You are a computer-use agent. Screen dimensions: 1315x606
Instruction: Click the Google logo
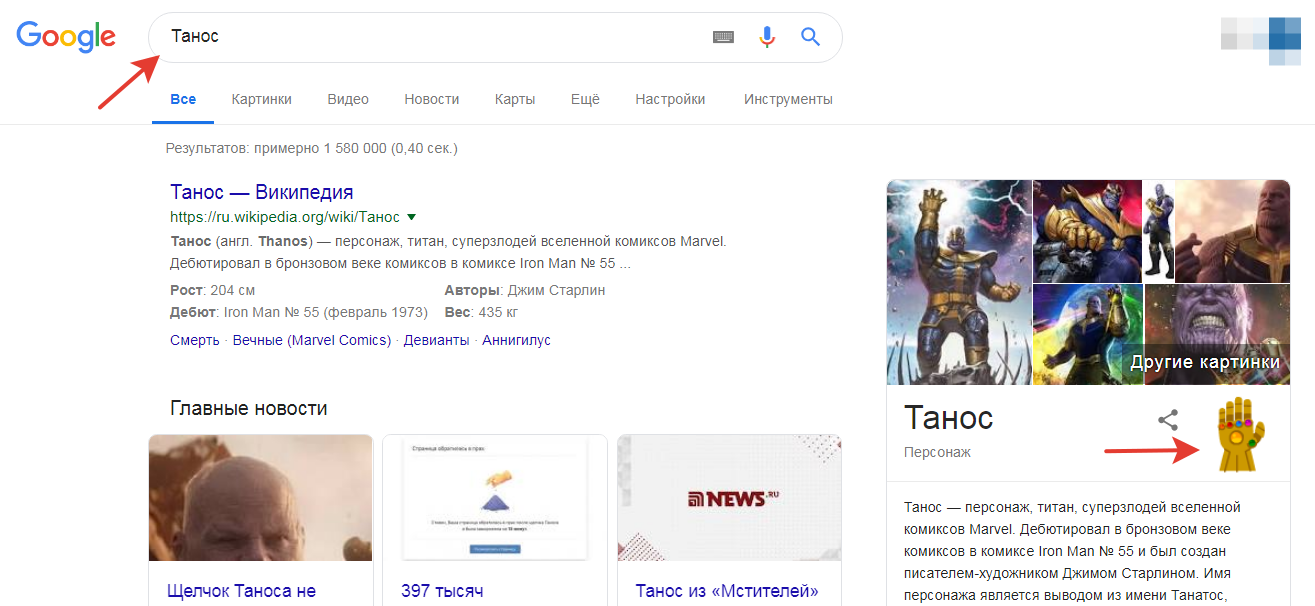(66, 37)
